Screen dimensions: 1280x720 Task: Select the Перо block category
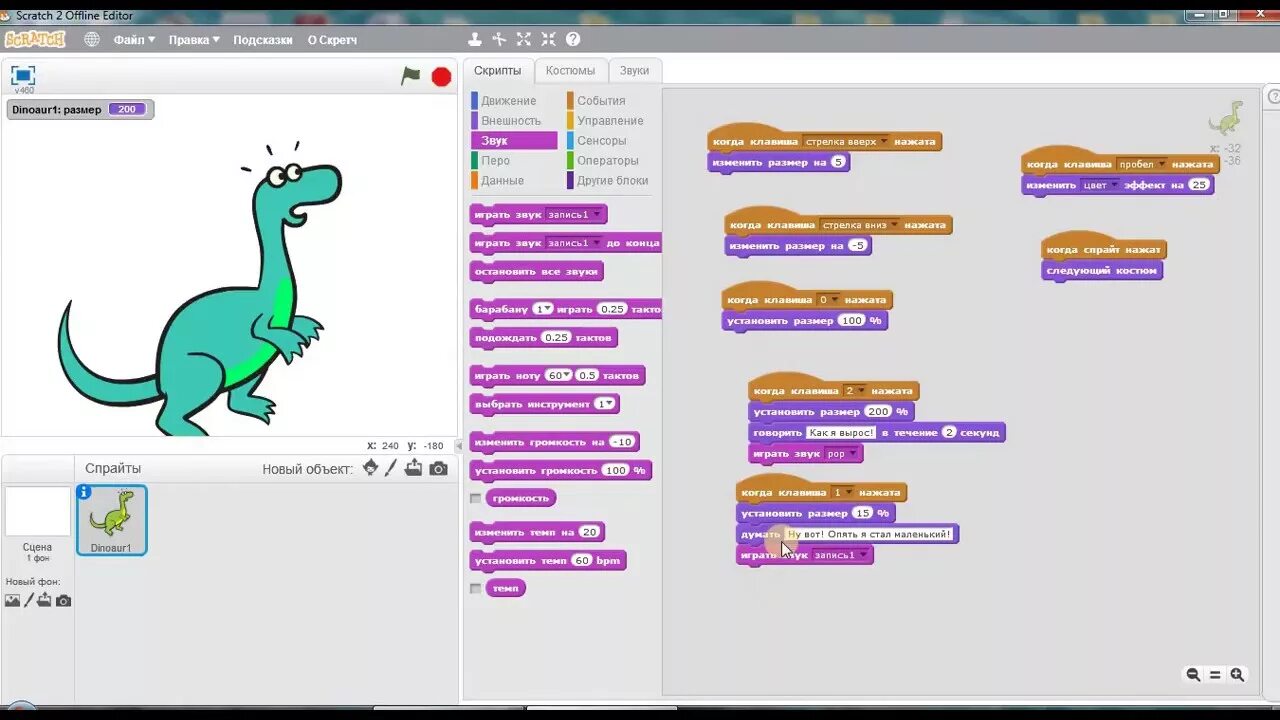tap(513, 161)
